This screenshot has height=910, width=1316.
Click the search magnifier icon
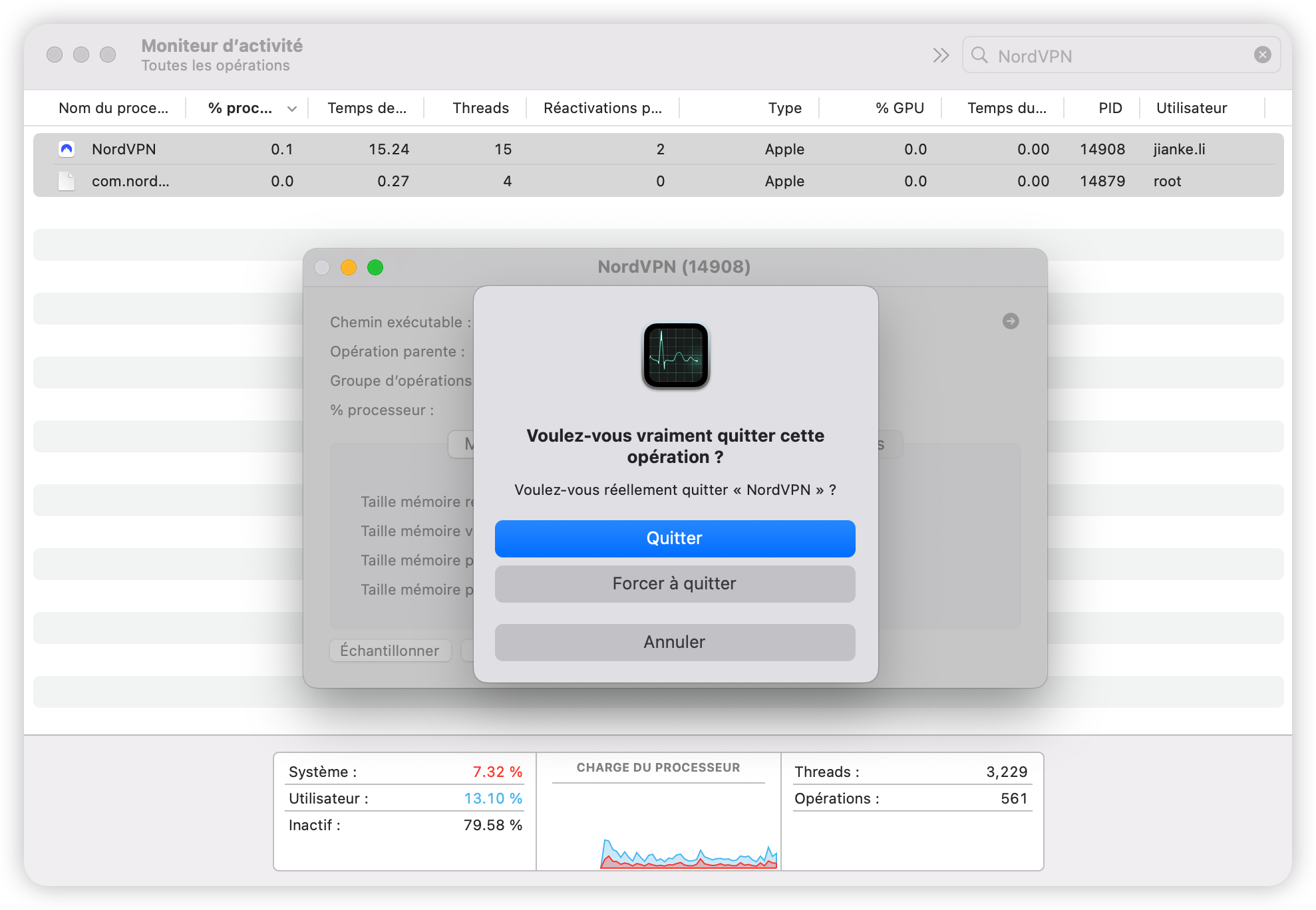[979, 55]
